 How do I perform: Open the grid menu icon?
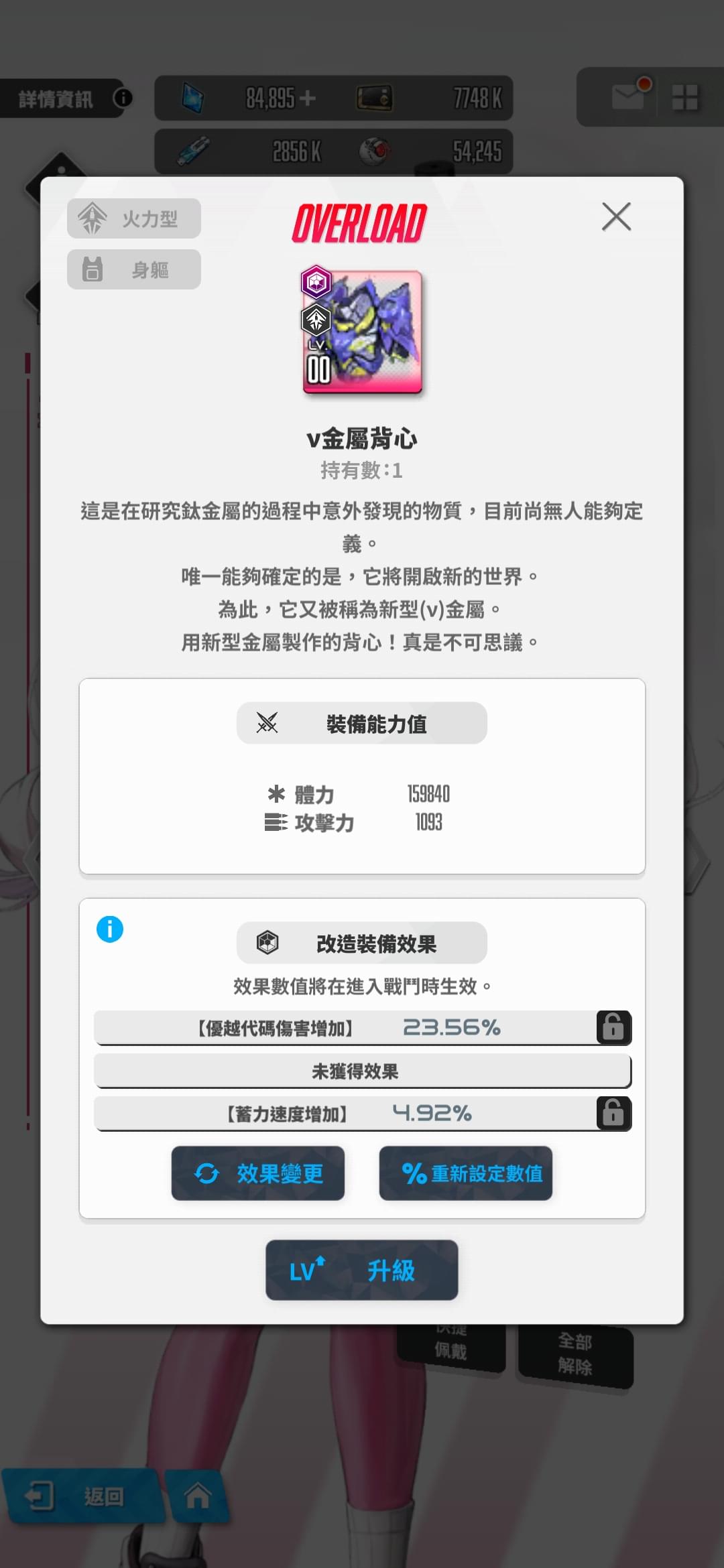point(685,97)
